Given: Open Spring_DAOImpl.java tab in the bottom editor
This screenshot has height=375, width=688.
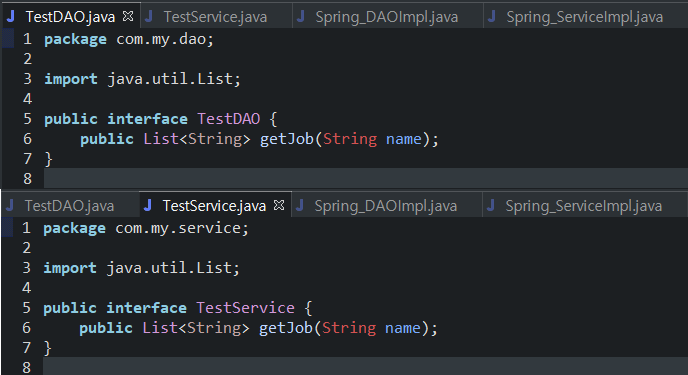Looking at the screenshot, I should coord(387,206).
